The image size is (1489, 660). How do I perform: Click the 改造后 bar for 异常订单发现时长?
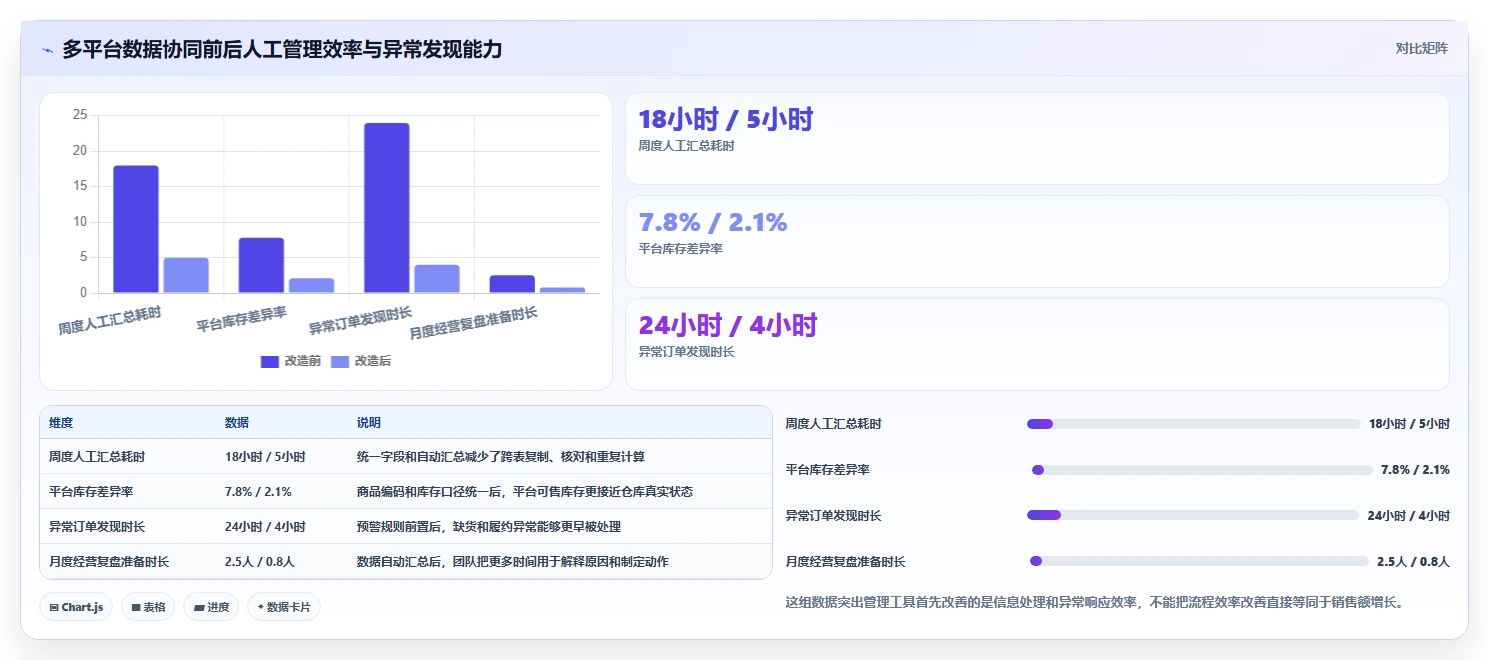(x=437, y=279)
